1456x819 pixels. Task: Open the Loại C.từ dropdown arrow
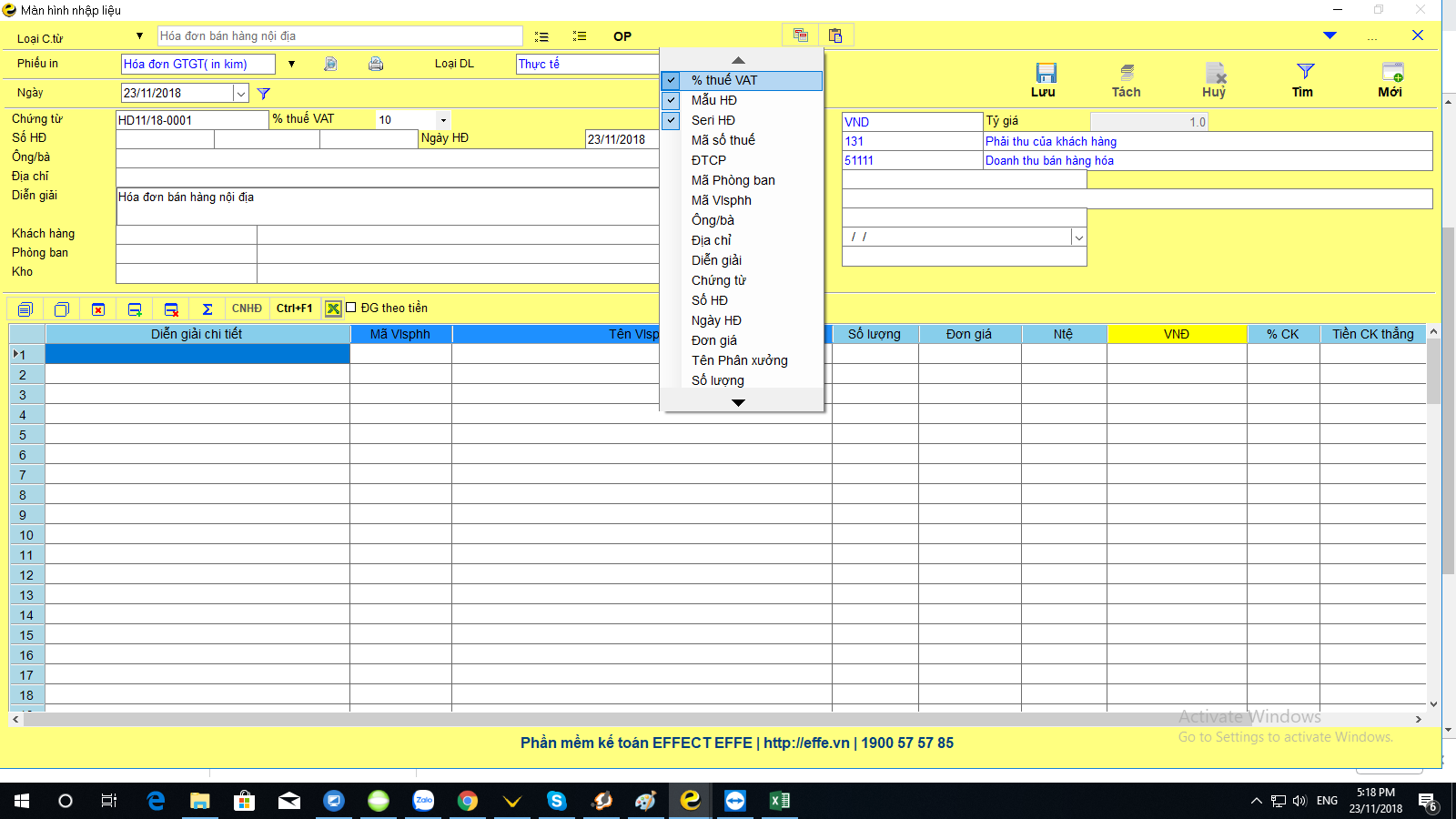(x=139, y=36)
